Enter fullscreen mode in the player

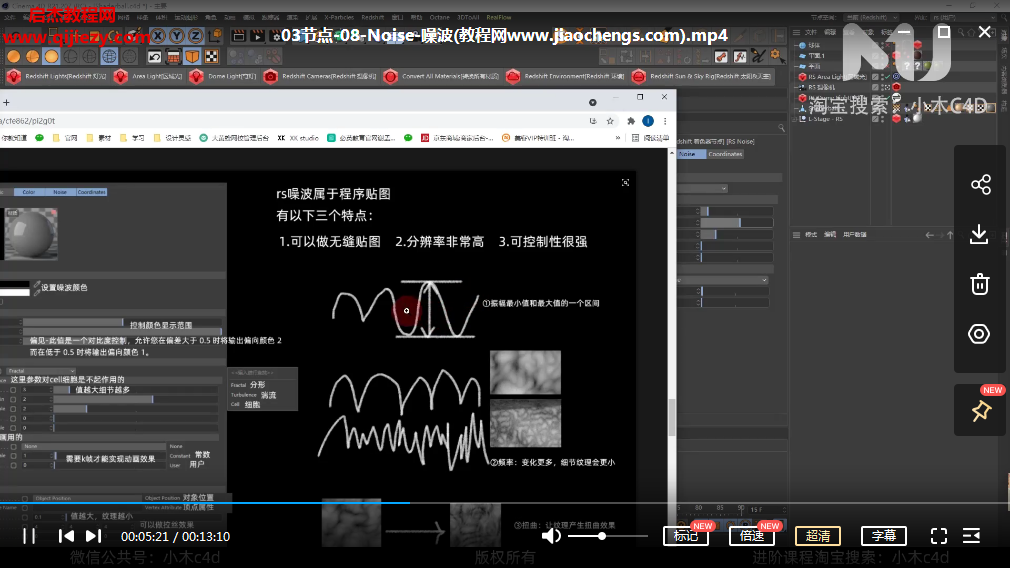coord(939,536)
